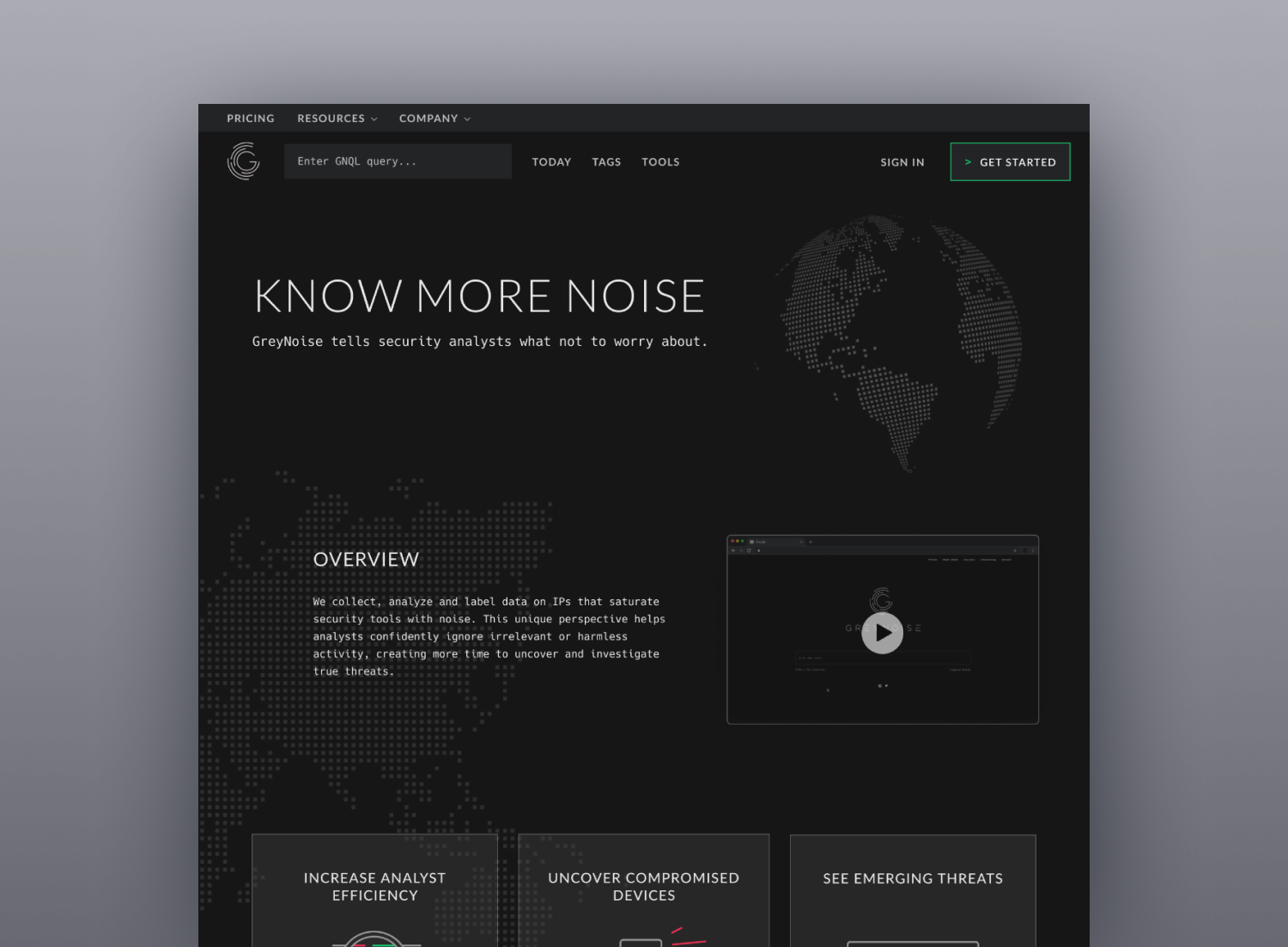This screenshot has width=1288, height=947.
Task: Select the See Emerging Threats card
Action: point(913,890)
